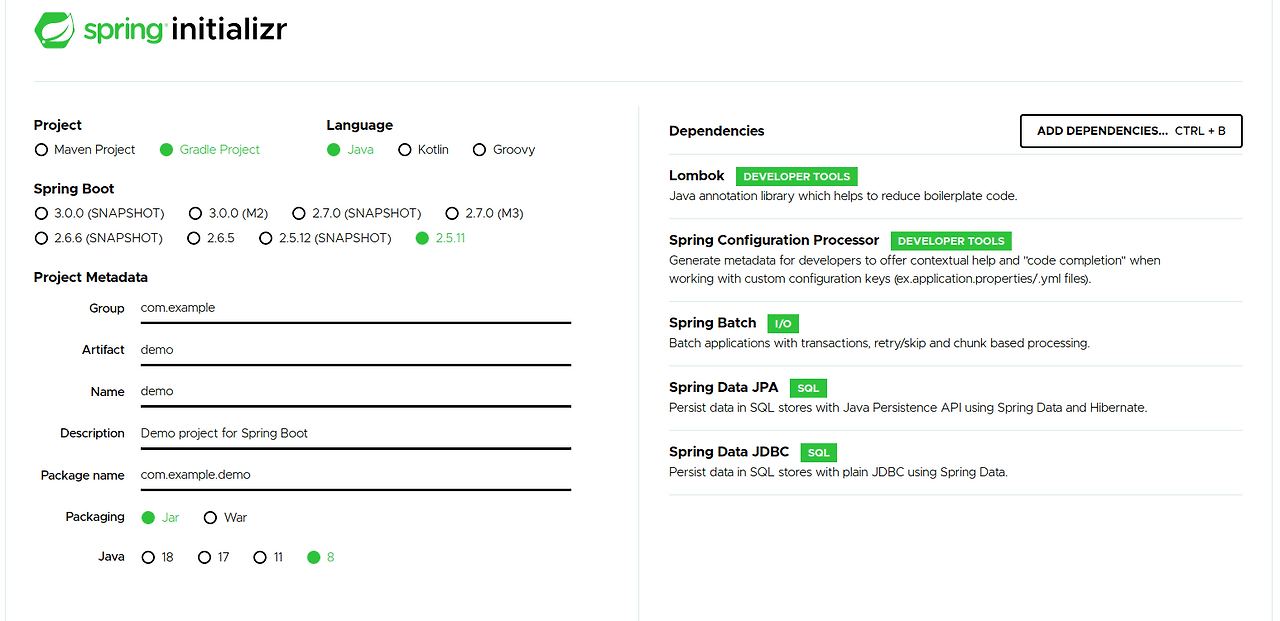Click Add Dependencies button
Viewport: 1280px width, 621px height.
(x=1130, y=131)
